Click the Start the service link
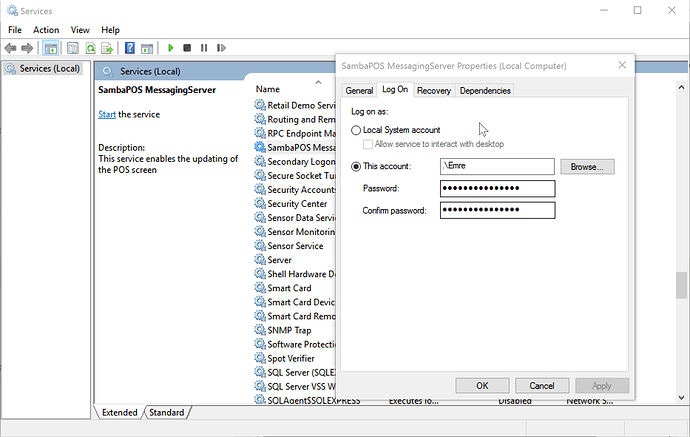690x437 pixels. 107,114
